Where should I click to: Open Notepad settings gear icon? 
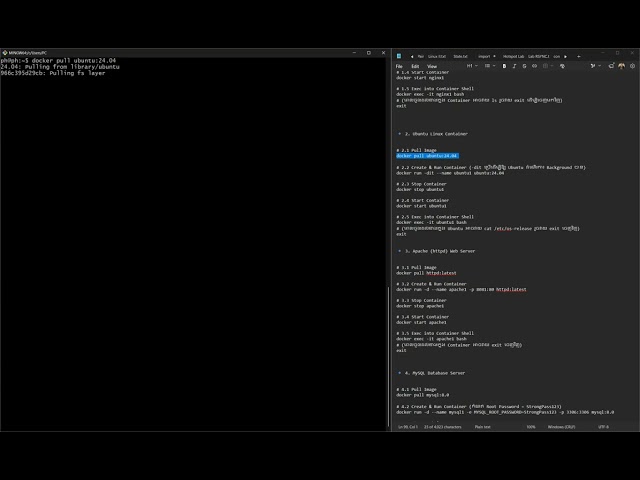[x=632, y=66]
